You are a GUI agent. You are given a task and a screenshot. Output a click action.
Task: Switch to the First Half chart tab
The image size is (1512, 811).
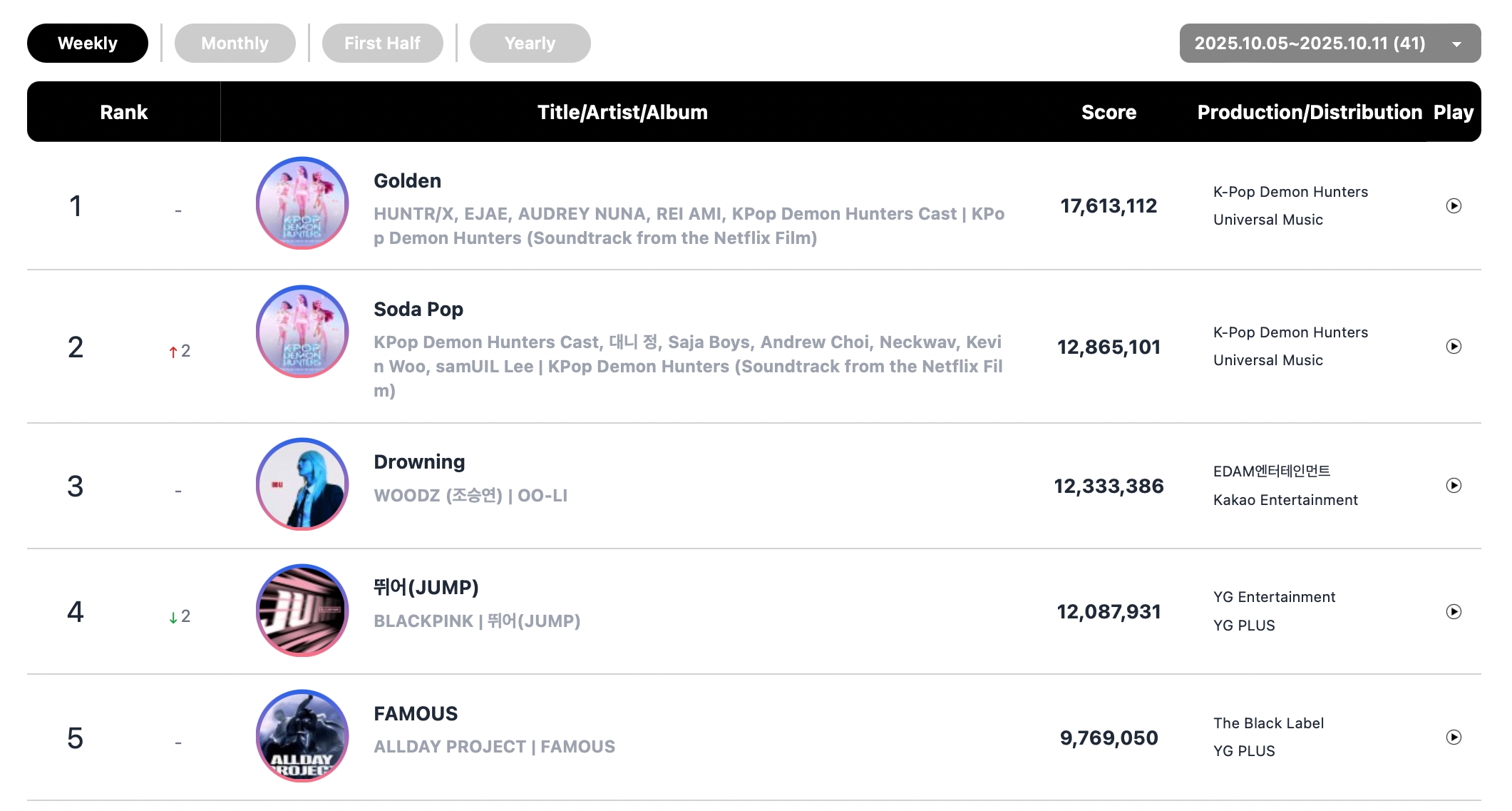point(382,44)
